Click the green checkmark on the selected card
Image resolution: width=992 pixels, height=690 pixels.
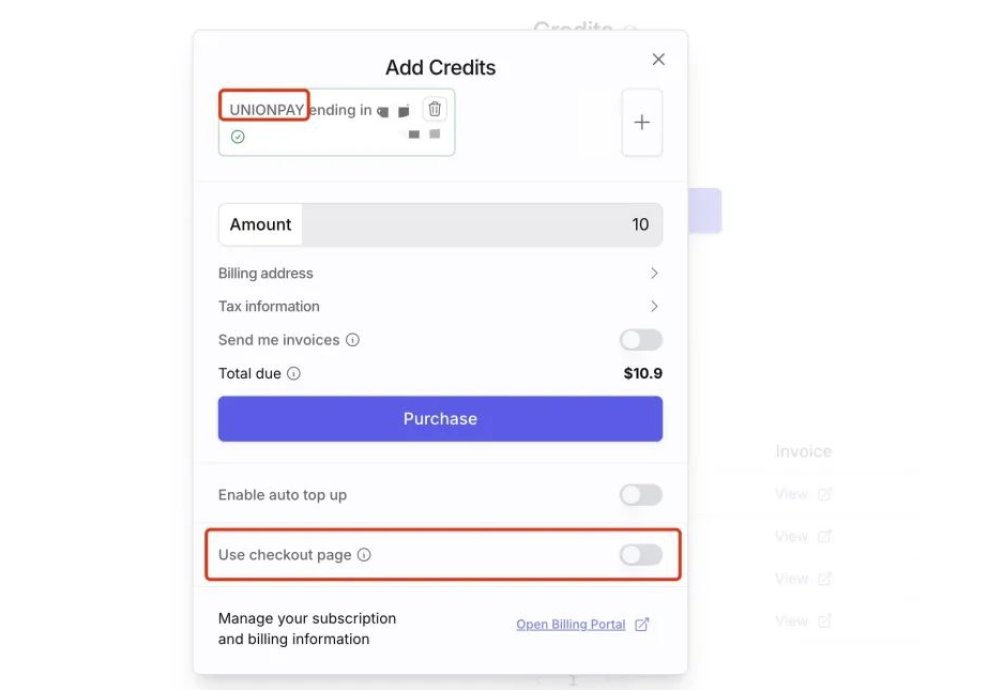pos(238,137)
